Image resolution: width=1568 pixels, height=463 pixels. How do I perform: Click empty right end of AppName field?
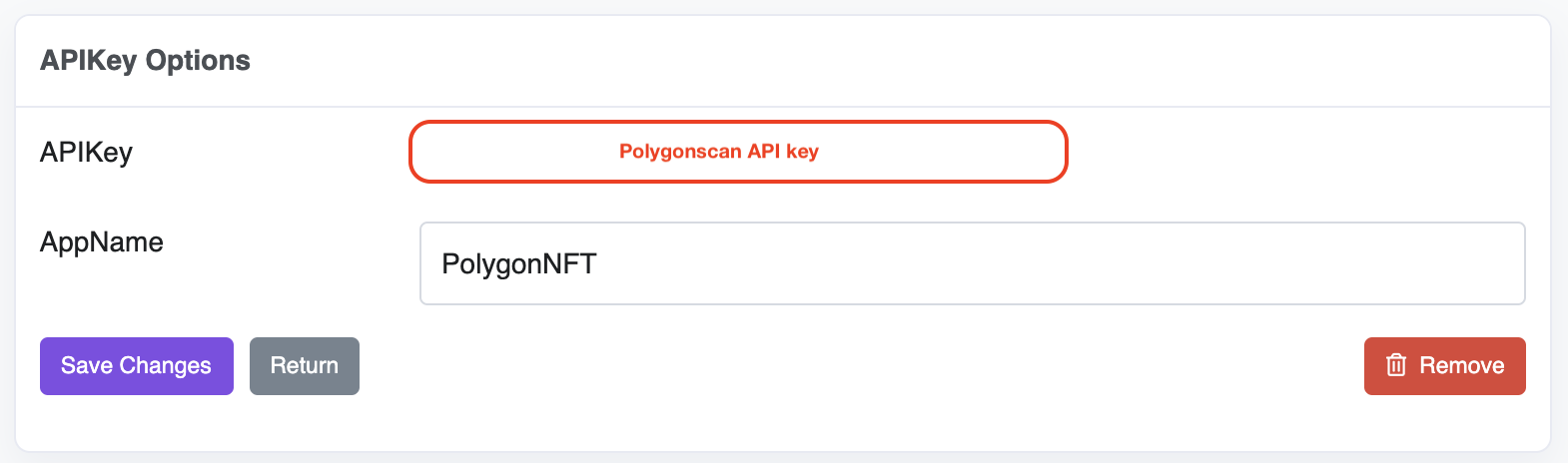[x=1398, y=263]
